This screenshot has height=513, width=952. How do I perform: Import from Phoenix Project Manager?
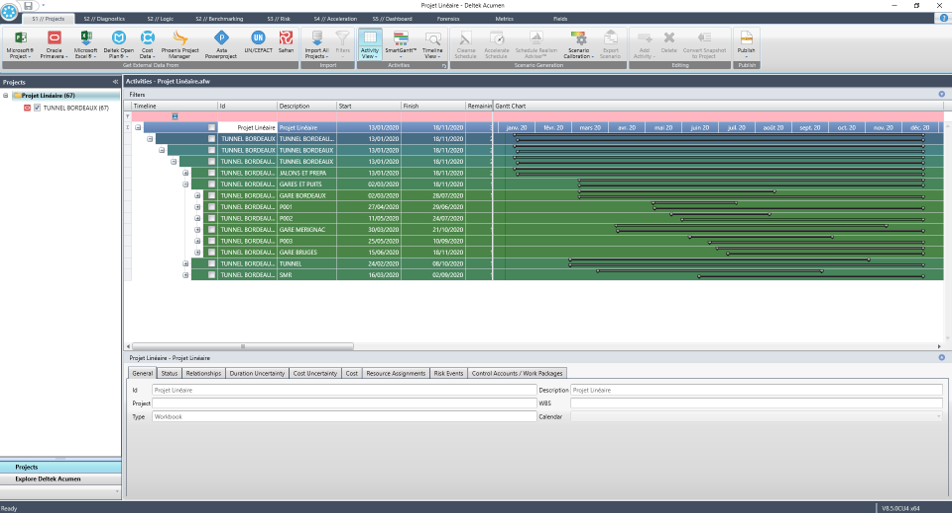[180, 44]
